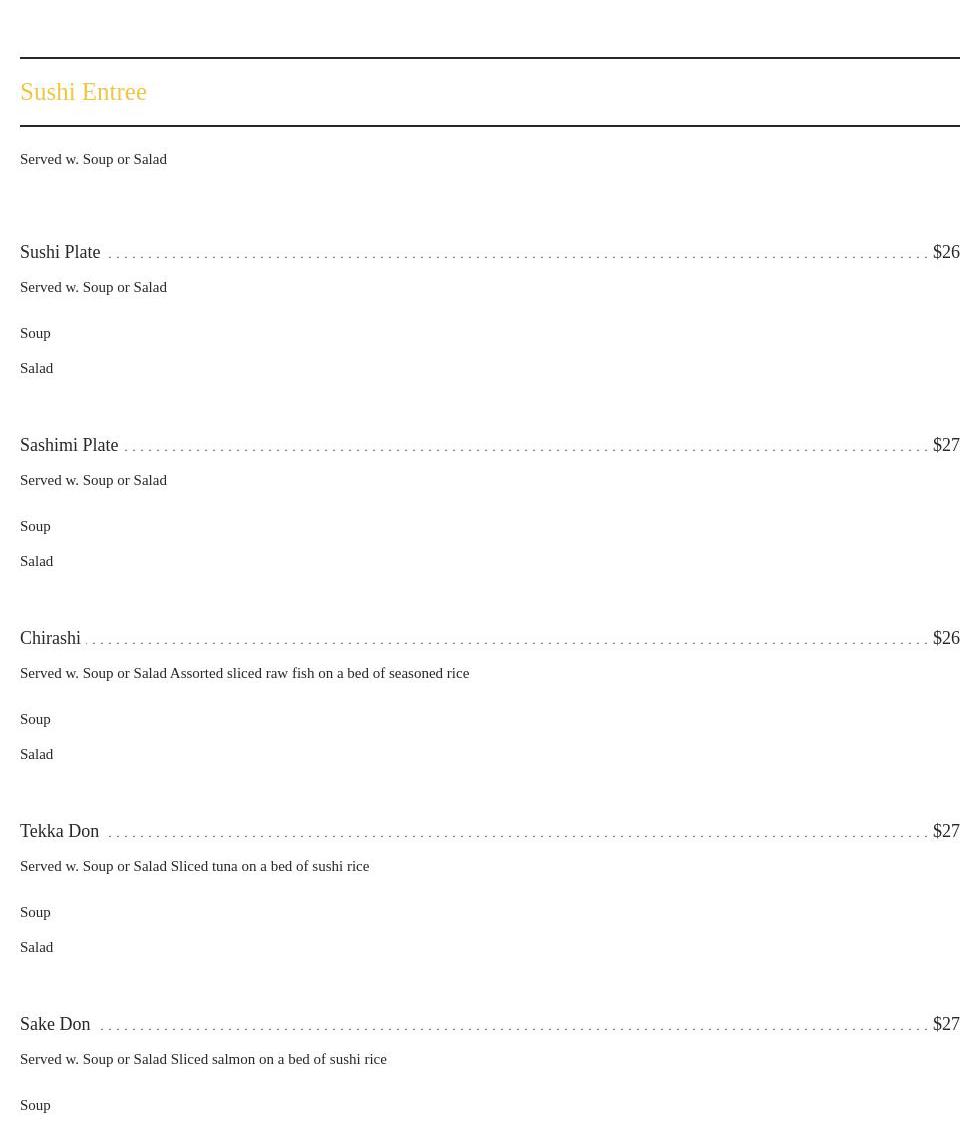Click the Sushi Entree section heading

click(83, 92)
